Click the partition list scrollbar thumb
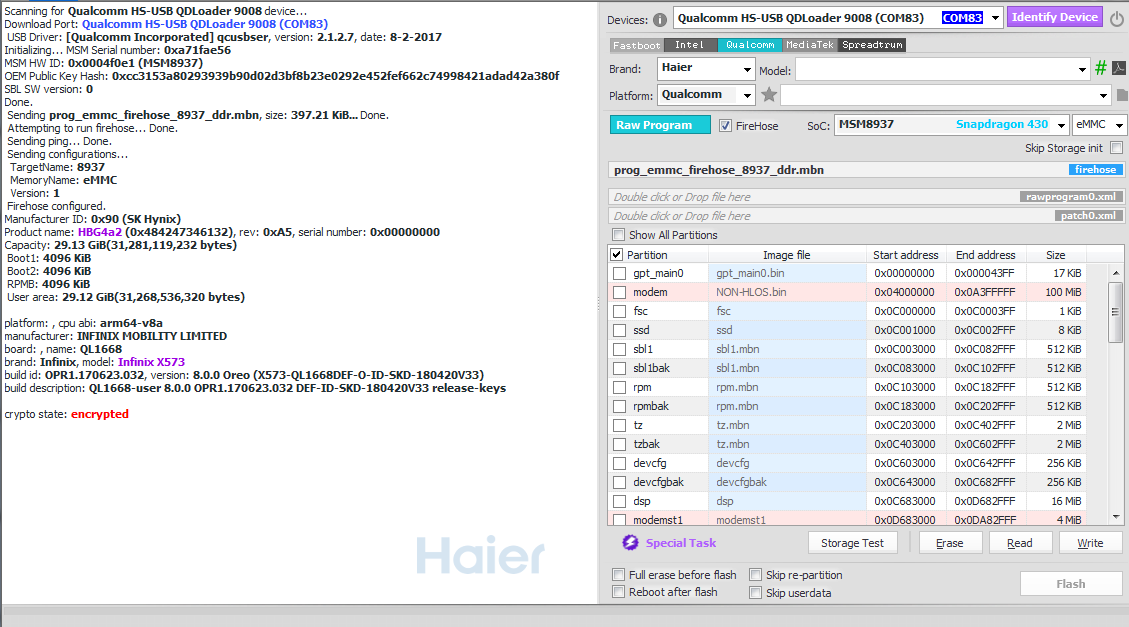Image resolution: width=1129 pixels, height=627 pixels. (x=1115, y=312)
